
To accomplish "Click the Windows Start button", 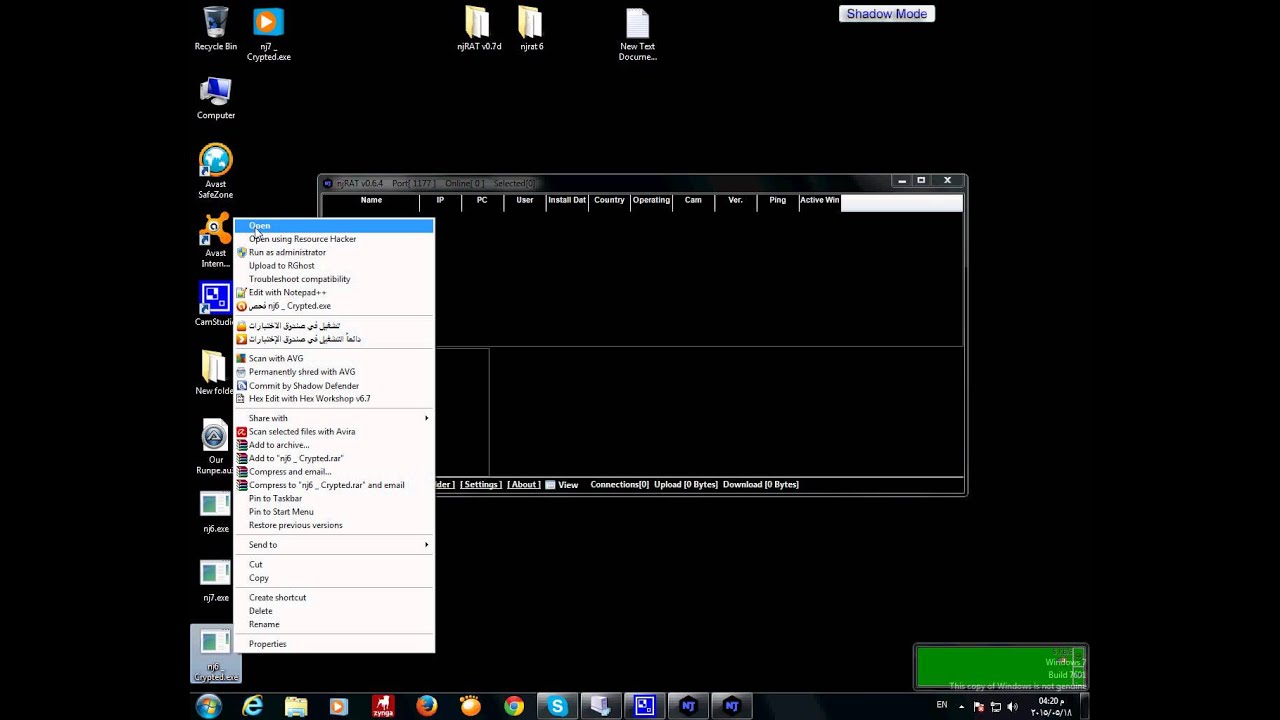I will [x=208, y=706].
